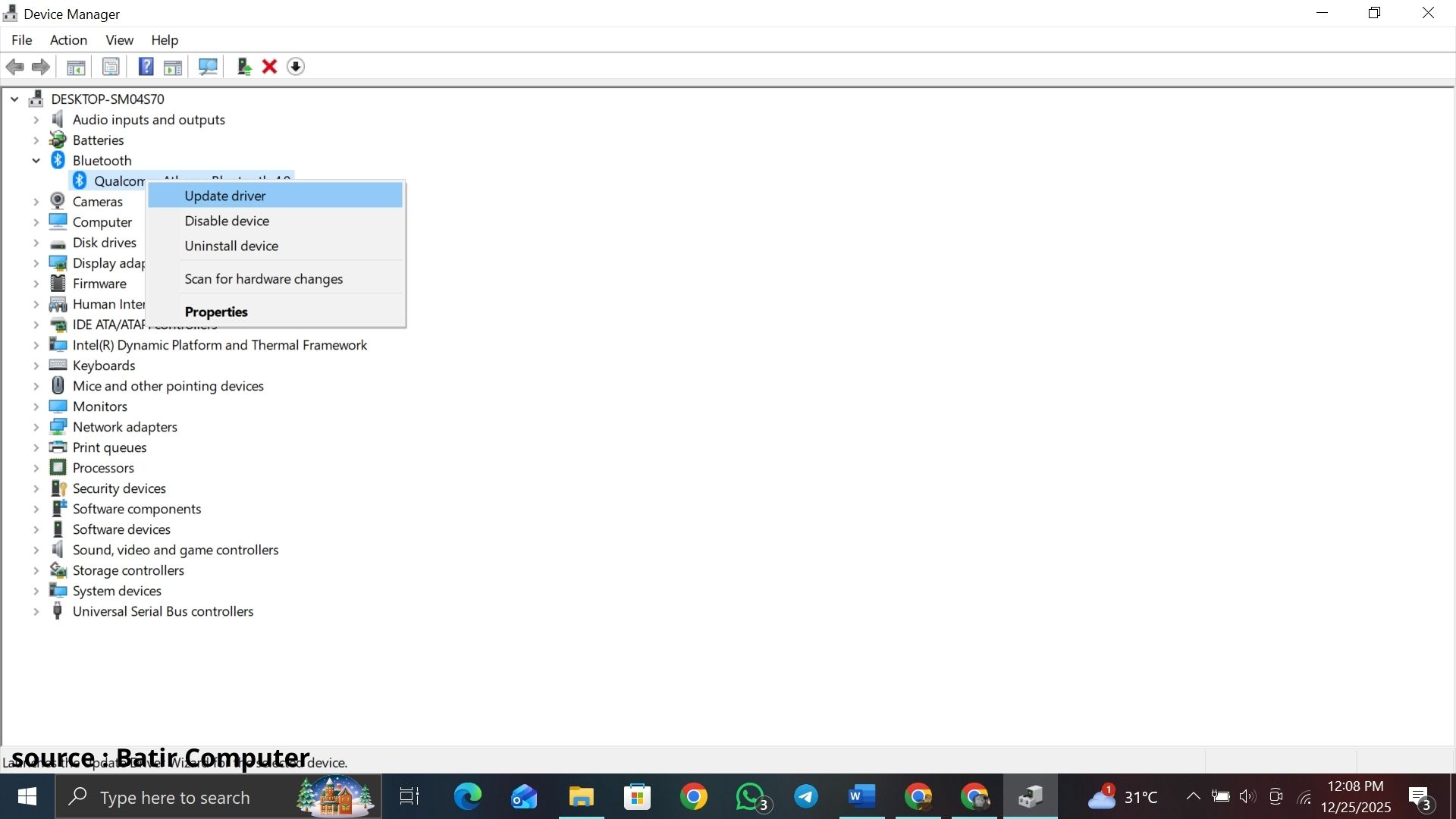This screenshot has height=819, width=1456.
Task: Open Telegram from the taskbar
Action: (x=806, y=797)
